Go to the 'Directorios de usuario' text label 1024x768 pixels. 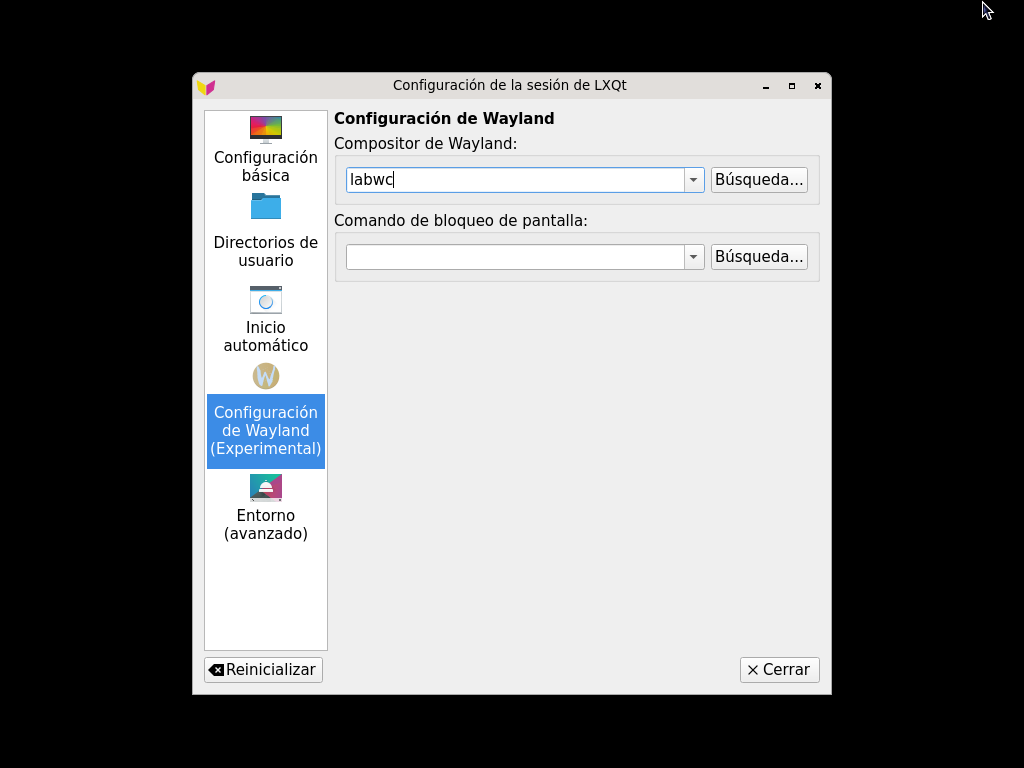[265, 252]
